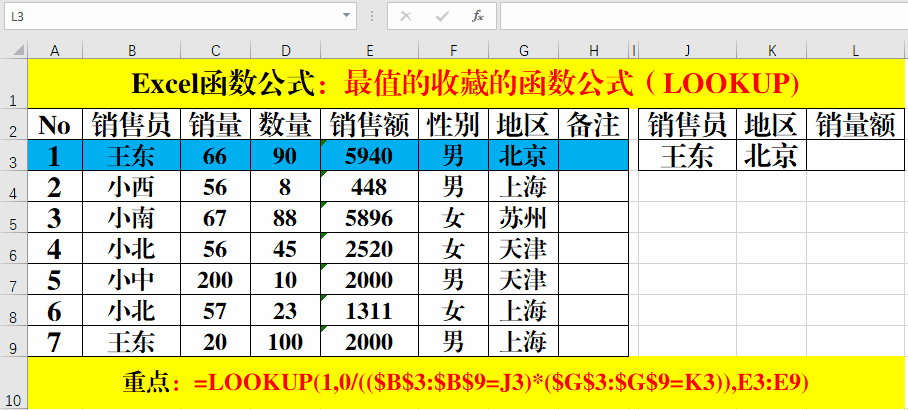Select column C header
Viewport: 908px width, 410px height.
(215, 51)
